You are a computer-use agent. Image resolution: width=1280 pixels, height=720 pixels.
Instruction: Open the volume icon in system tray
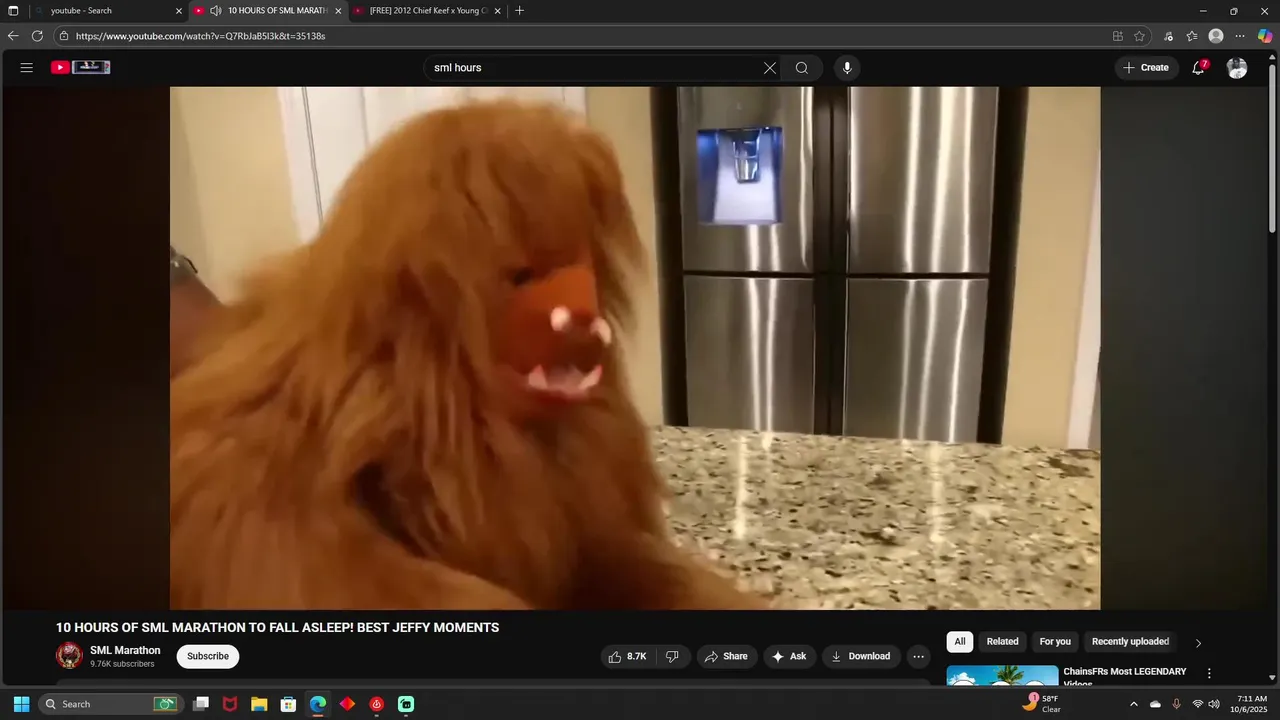1214,704
